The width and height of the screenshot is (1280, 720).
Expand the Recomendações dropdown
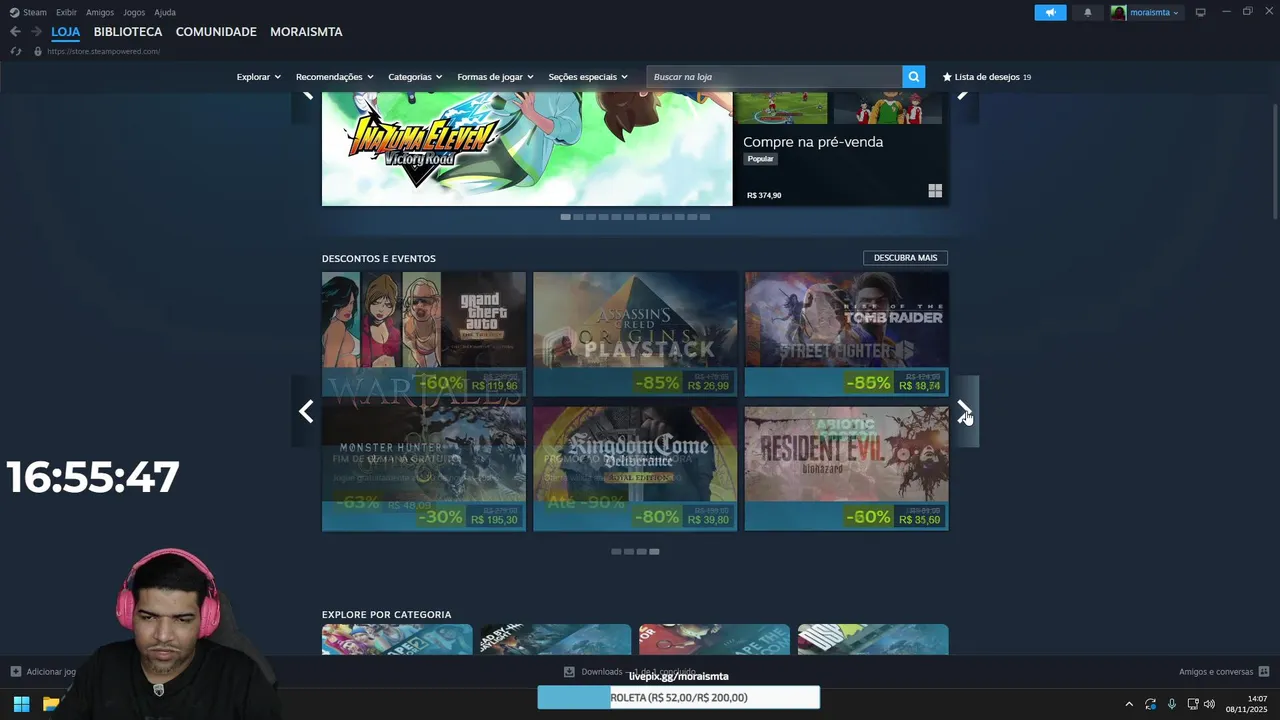point(334,77)
